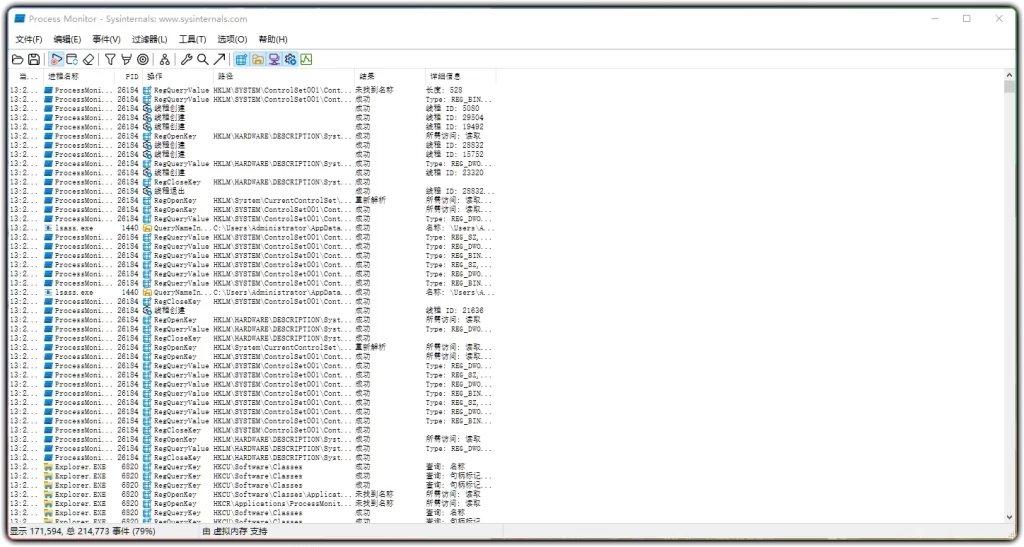Jump to object with the arrow icon
Viewport: 1024px width, 547px height.
coord(219,59)
